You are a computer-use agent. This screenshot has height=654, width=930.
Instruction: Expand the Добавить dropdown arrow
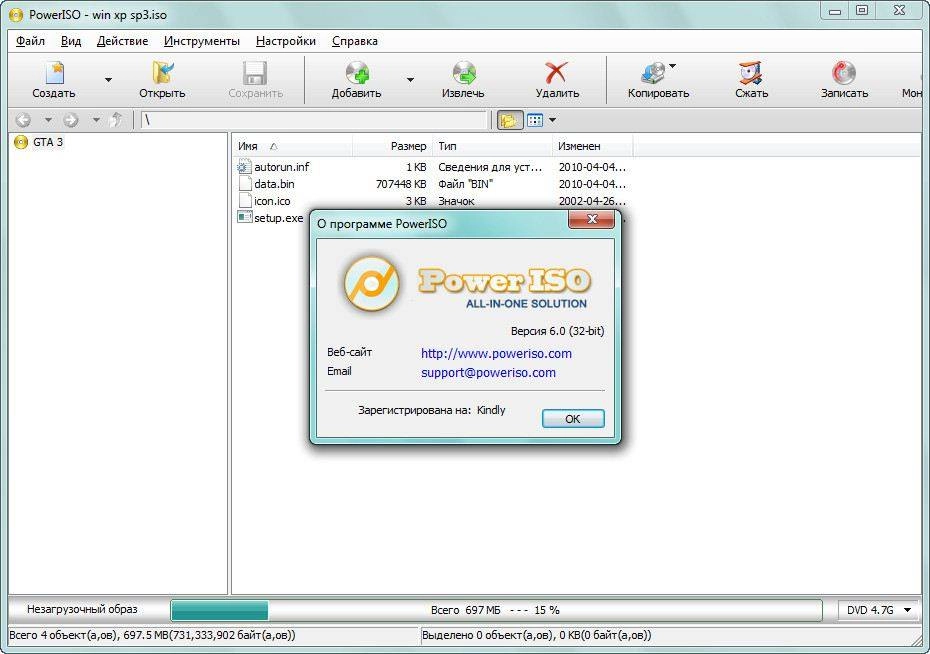pos(410,79)
